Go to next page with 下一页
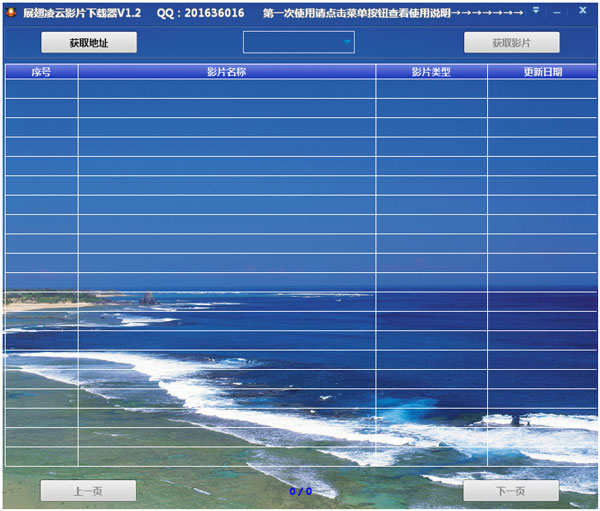Image resolution: width=600 pixels, height=511 pixels. [x=511, y=491]
